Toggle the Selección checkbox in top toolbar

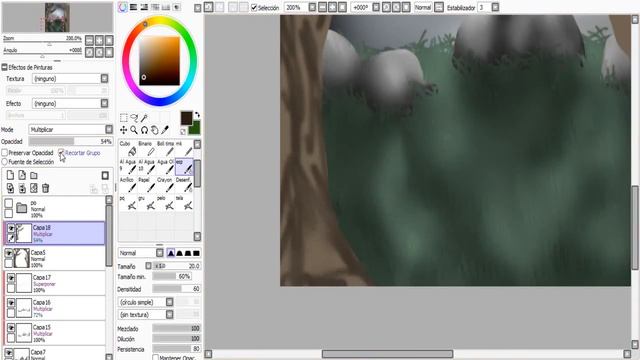254,7
